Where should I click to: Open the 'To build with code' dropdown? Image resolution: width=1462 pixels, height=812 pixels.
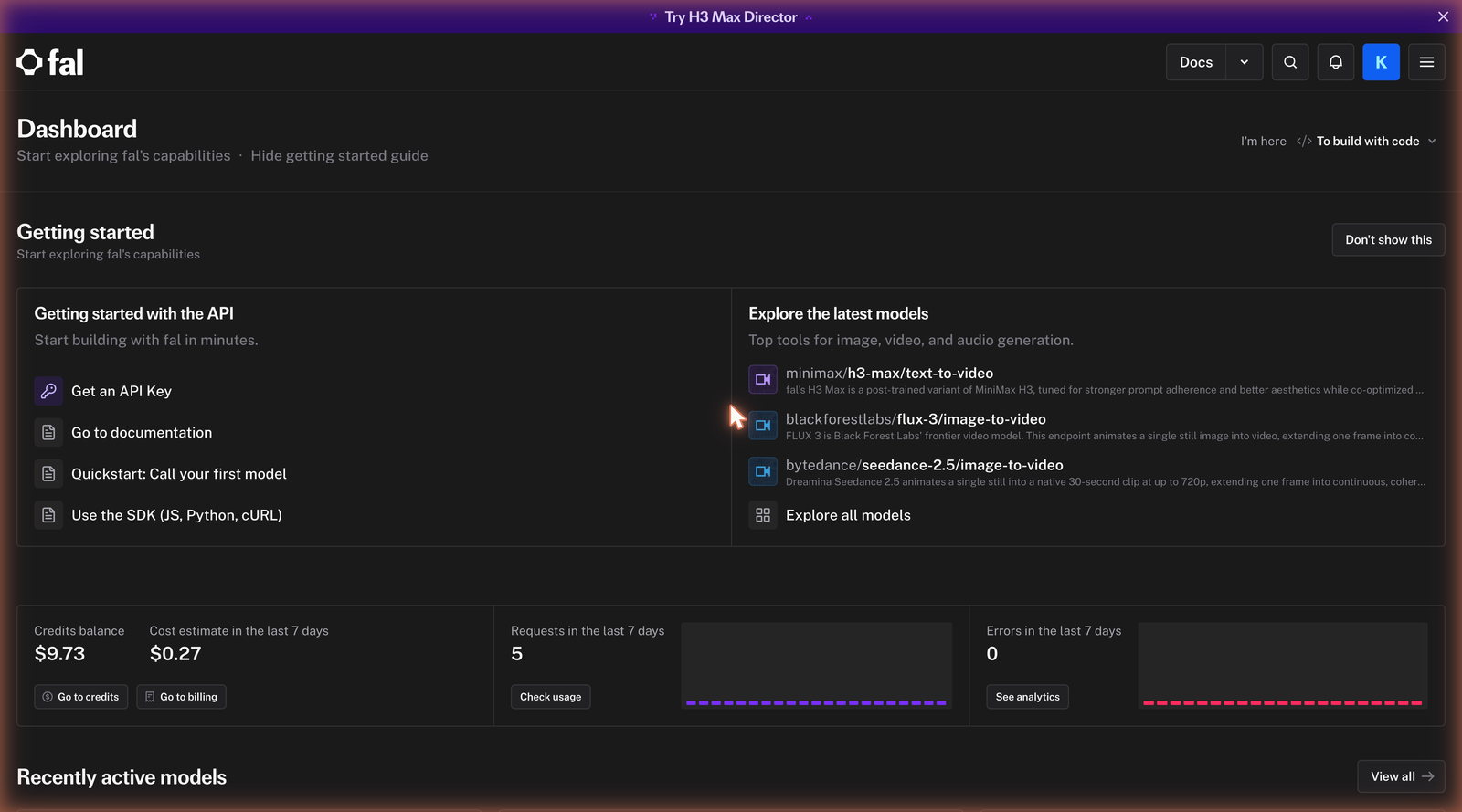tap(1366, 141)
